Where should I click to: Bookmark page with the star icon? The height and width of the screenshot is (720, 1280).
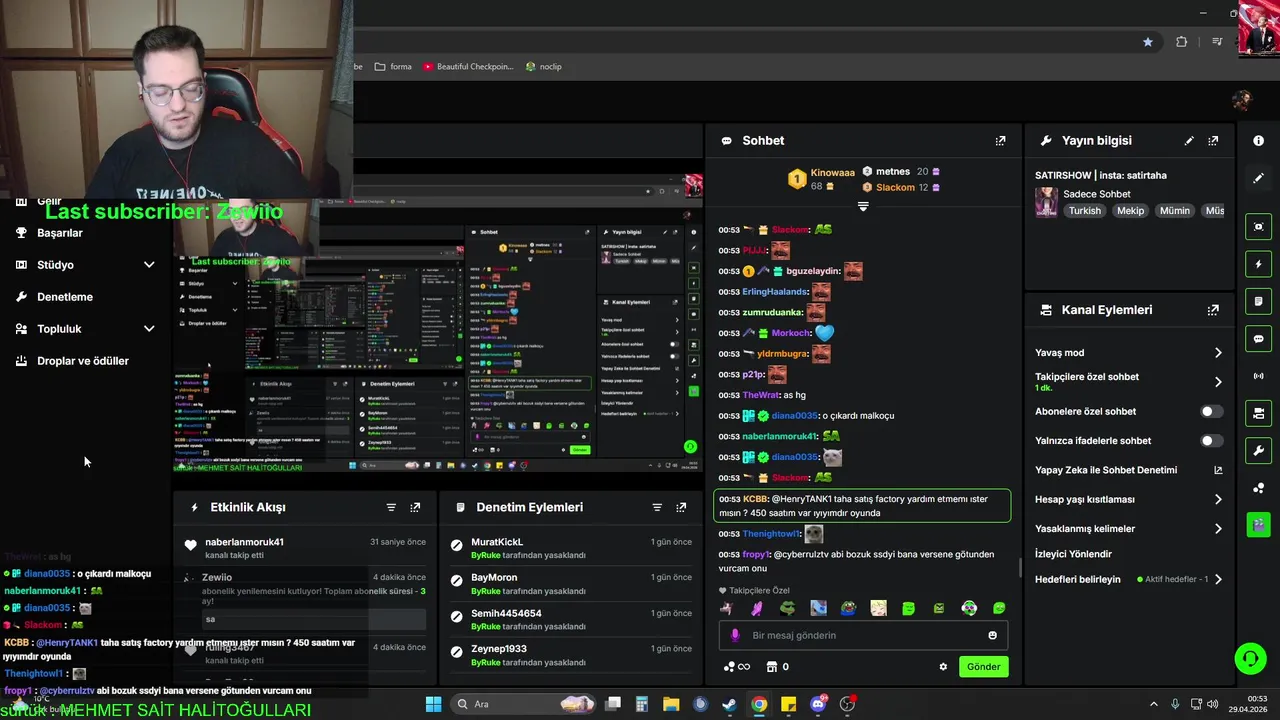(1148, 42)
